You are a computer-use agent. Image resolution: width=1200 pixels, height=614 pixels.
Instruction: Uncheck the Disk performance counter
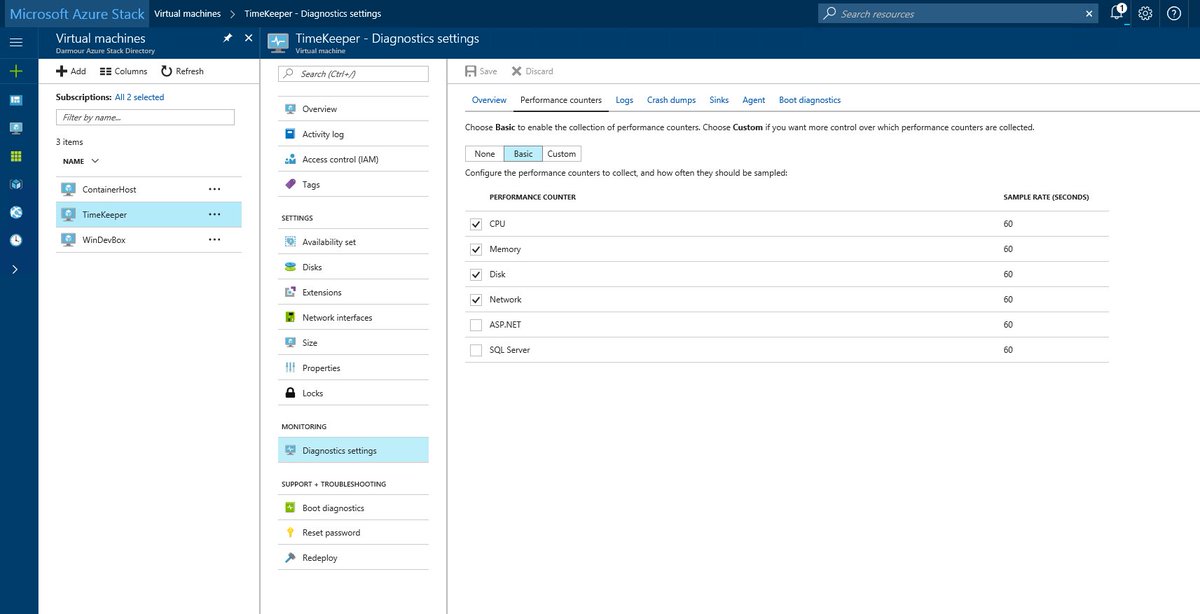click(476, 274)
